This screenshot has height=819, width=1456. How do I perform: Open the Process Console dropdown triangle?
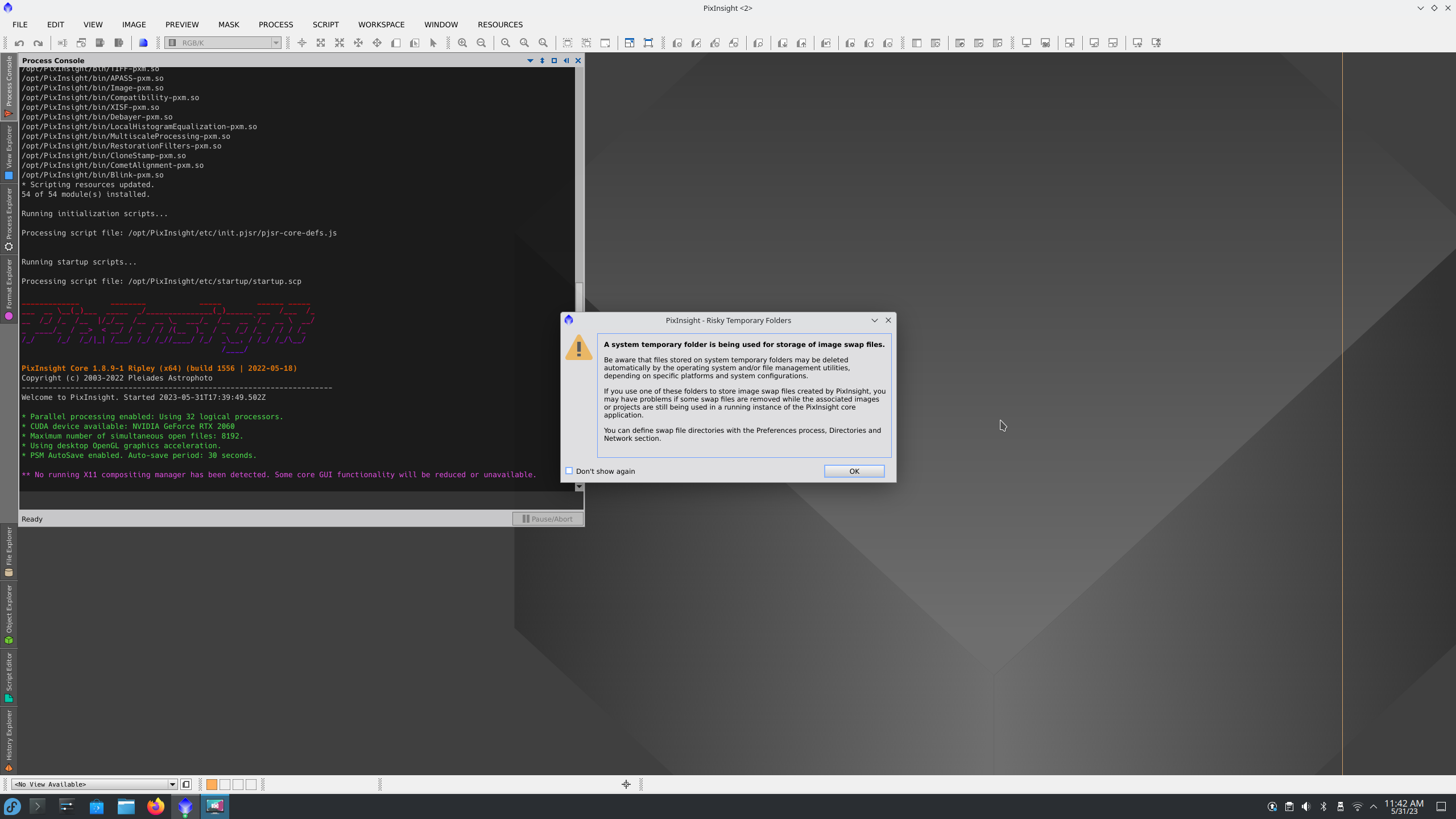pyautogui.click(x=530, y=60)
